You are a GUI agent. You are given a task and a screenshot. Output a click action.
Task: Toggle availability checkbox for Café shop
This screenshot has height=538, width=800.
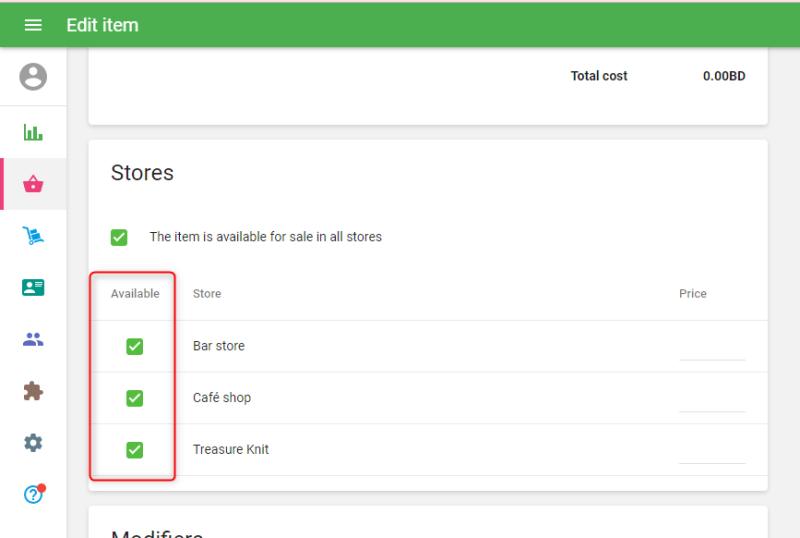click(135, 398)
